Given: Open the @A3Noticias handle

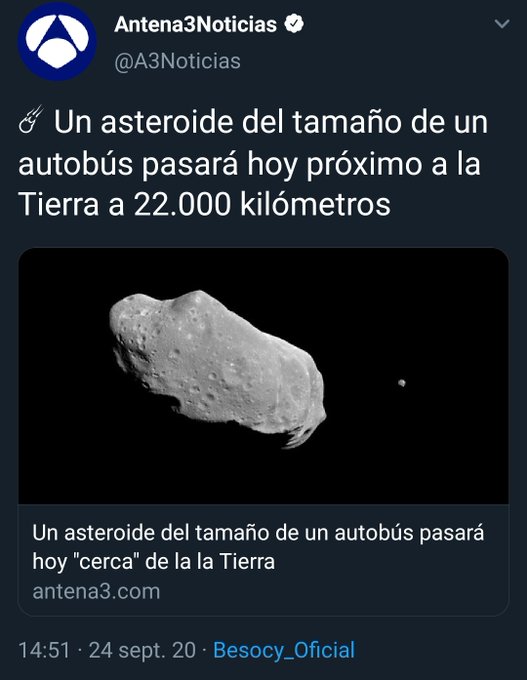Looking at the screenshot, I should coord(177,61).
